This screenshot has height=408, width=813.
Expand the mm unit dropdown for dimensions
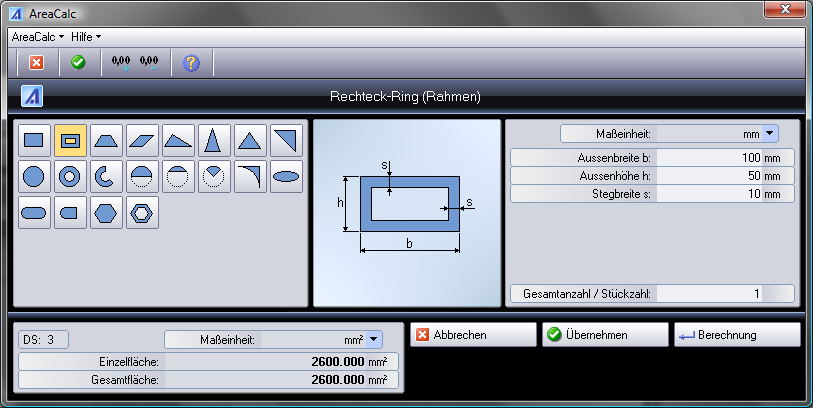coord(770,133)
